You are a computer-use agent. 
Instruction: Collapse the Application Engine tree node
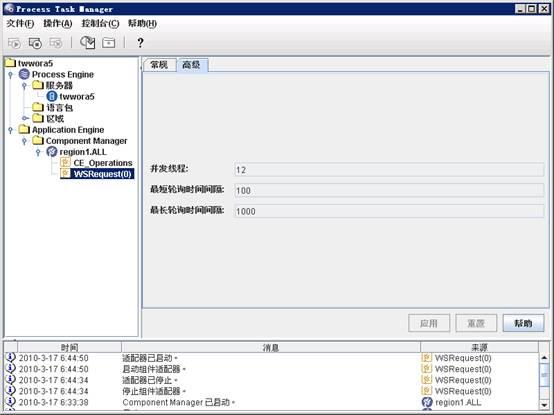click(x=11, y=130)
